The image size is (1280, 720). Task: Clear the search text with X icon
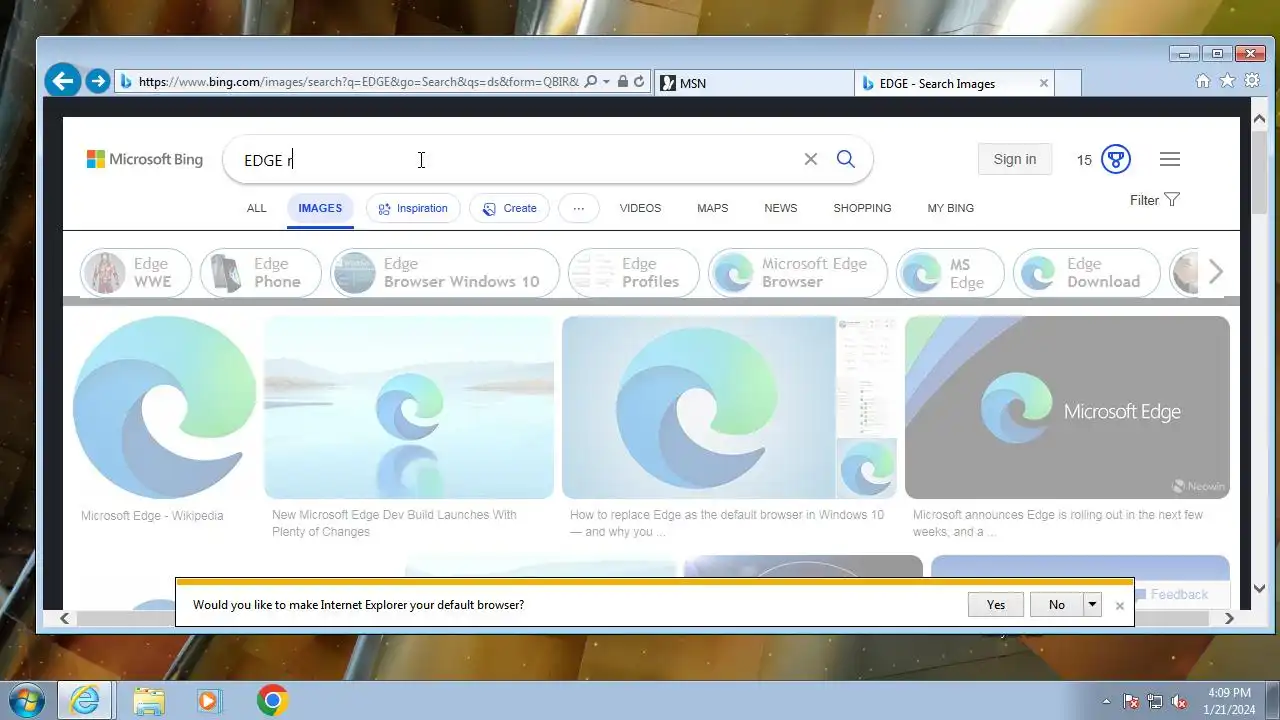tap(811, 159)
